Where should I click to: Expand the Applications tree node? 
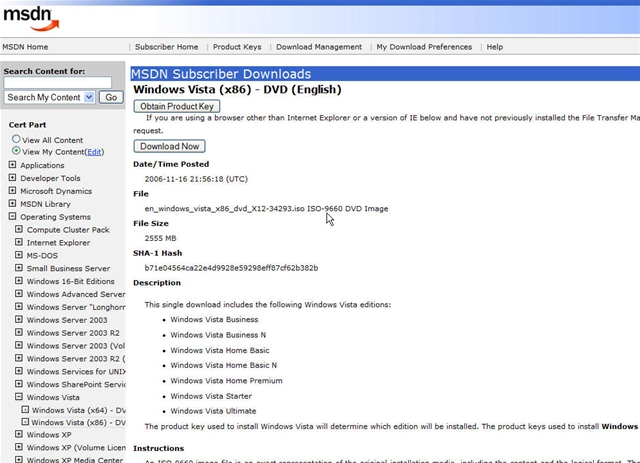[12, 165]
